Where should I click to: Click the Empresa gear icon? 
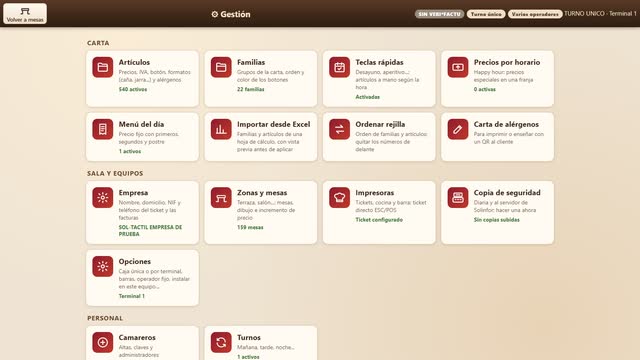pos(102,198)
